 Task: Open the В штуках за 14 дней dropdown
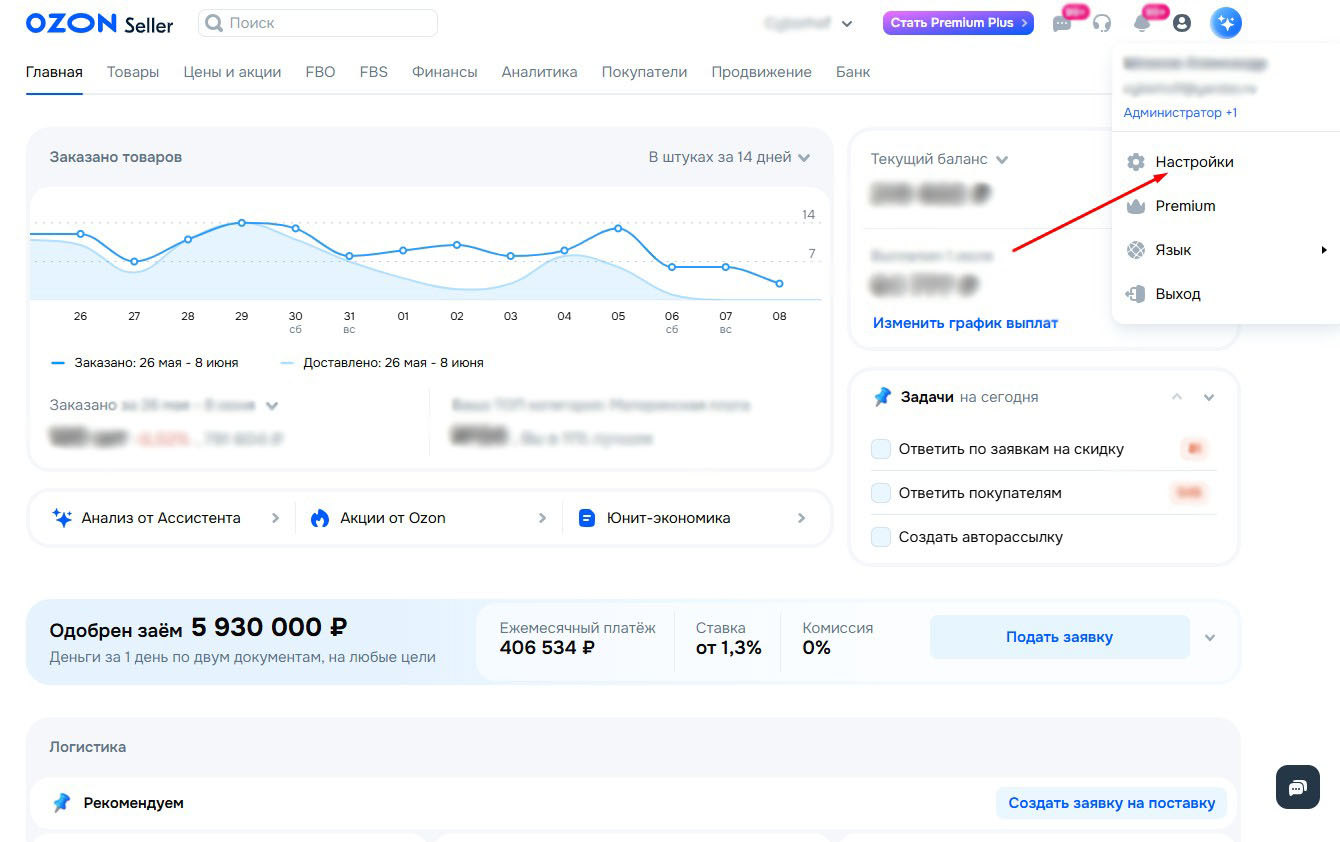[x=729, y=157]
